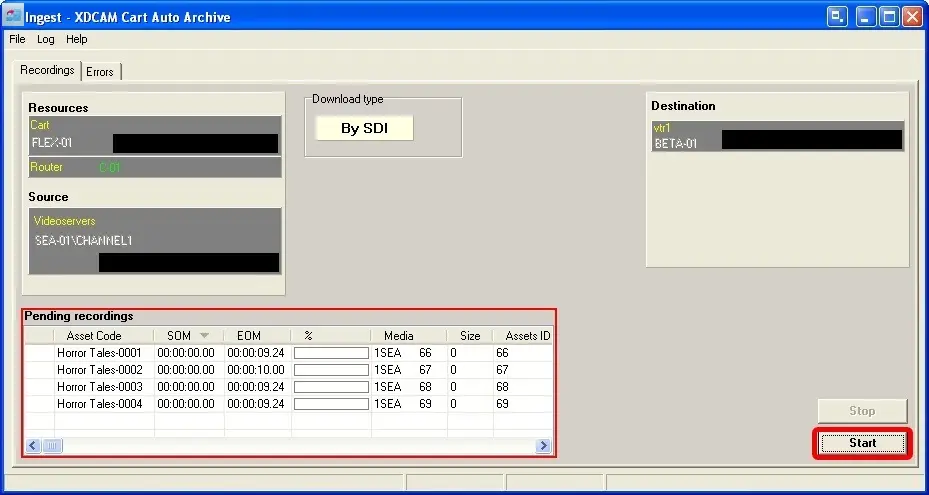
Task: Select the Horror Tales-0003 recording row
Action: (x=99, y=387)
